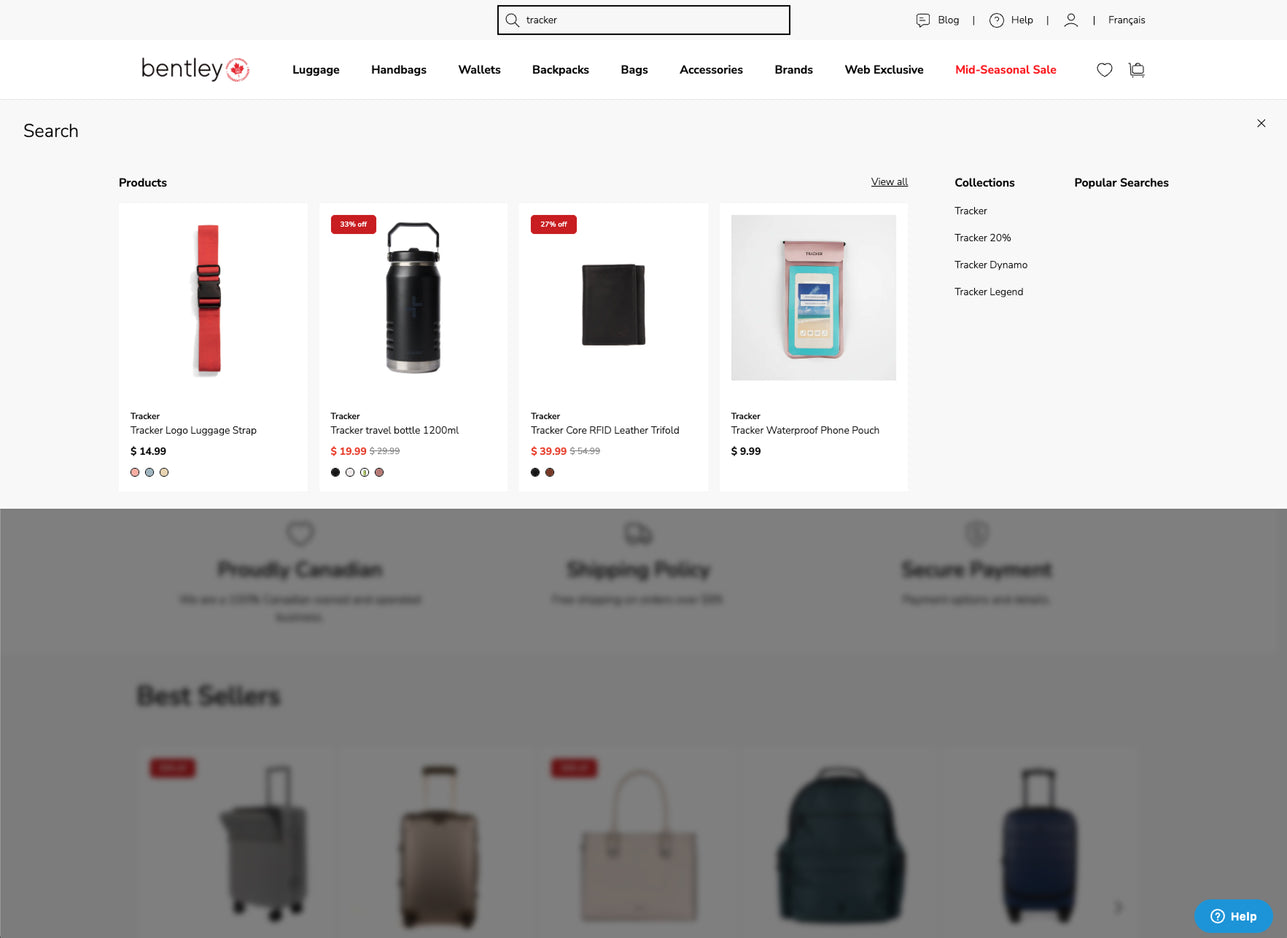This screenshot has width=1287, height=938.
Task: Click the View all products link
Action: pos(889,182)
